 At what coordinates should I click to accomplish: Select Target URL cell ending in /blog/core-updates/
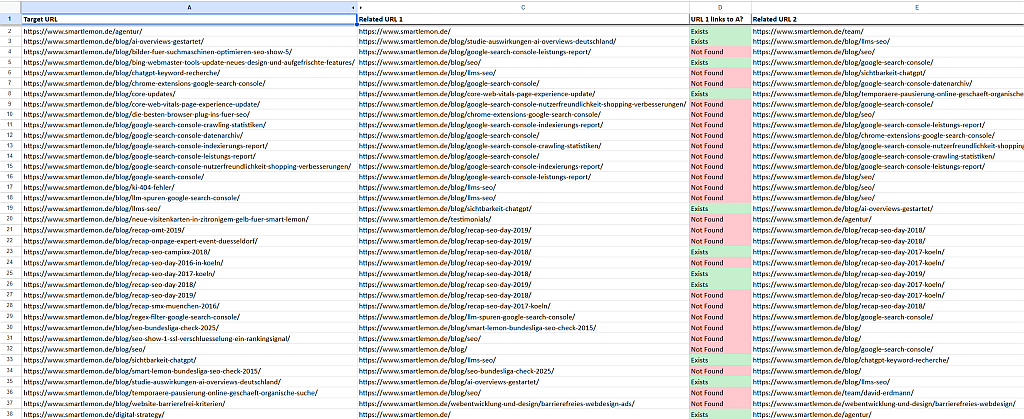(189, 93)
